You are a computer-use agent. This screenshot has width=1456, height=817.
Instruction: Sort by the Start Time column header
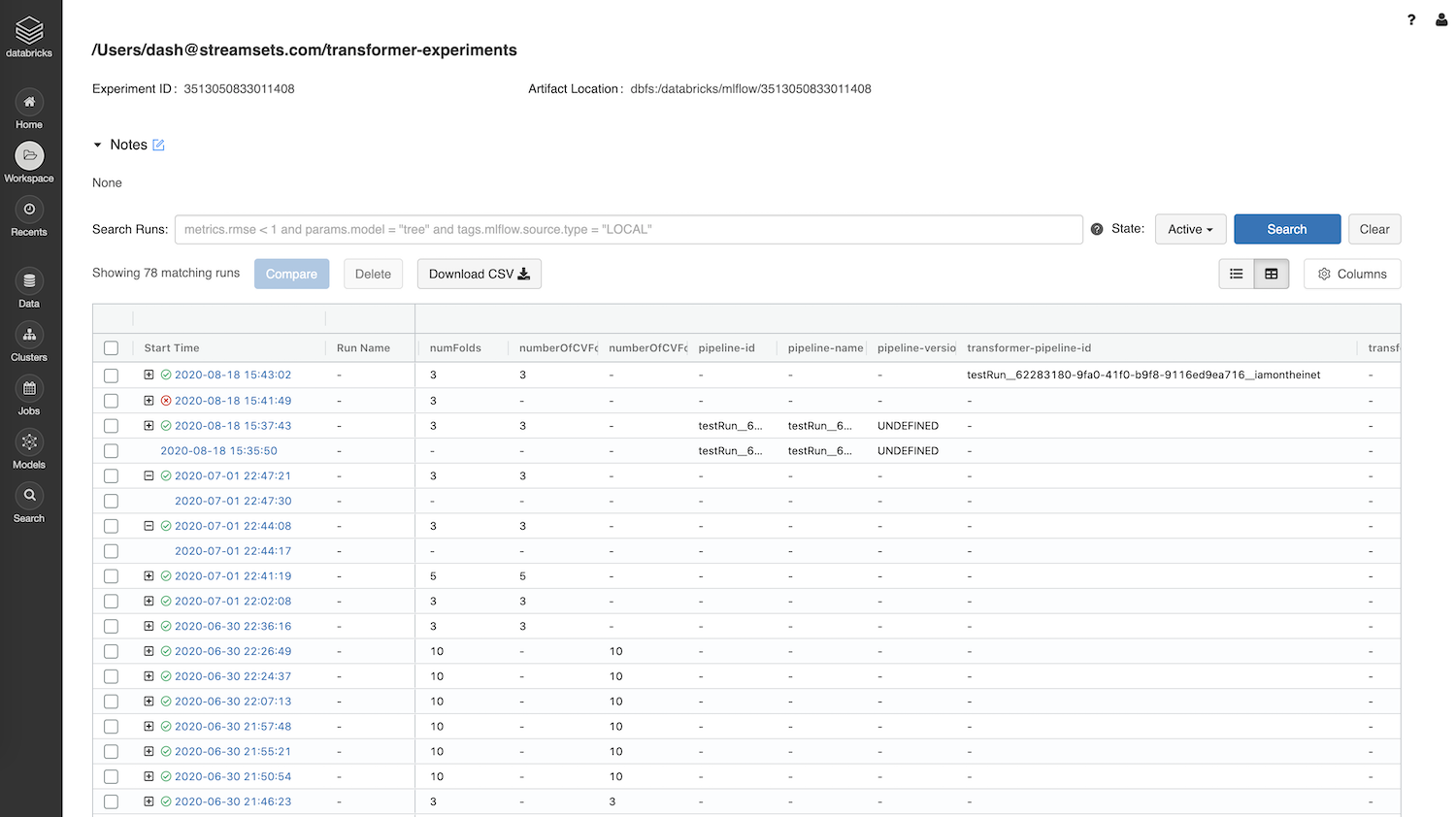(x=172, y=348)
